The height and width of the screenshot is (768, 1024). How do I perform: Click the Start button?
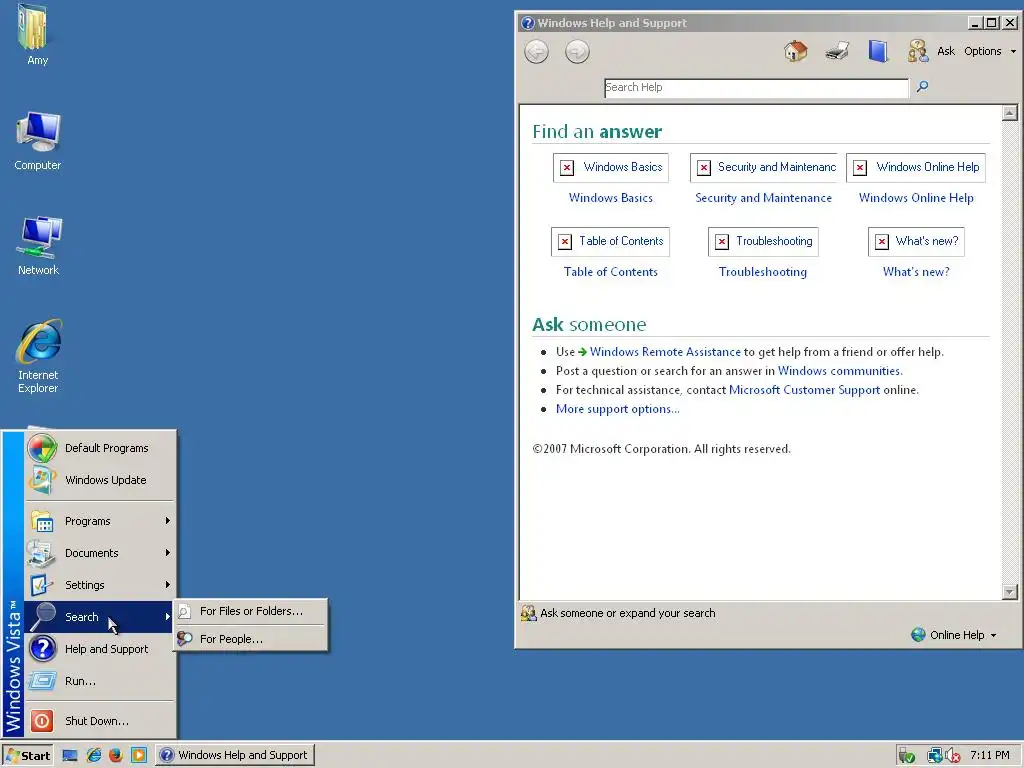pyautogui.click(x=27, y=756)
